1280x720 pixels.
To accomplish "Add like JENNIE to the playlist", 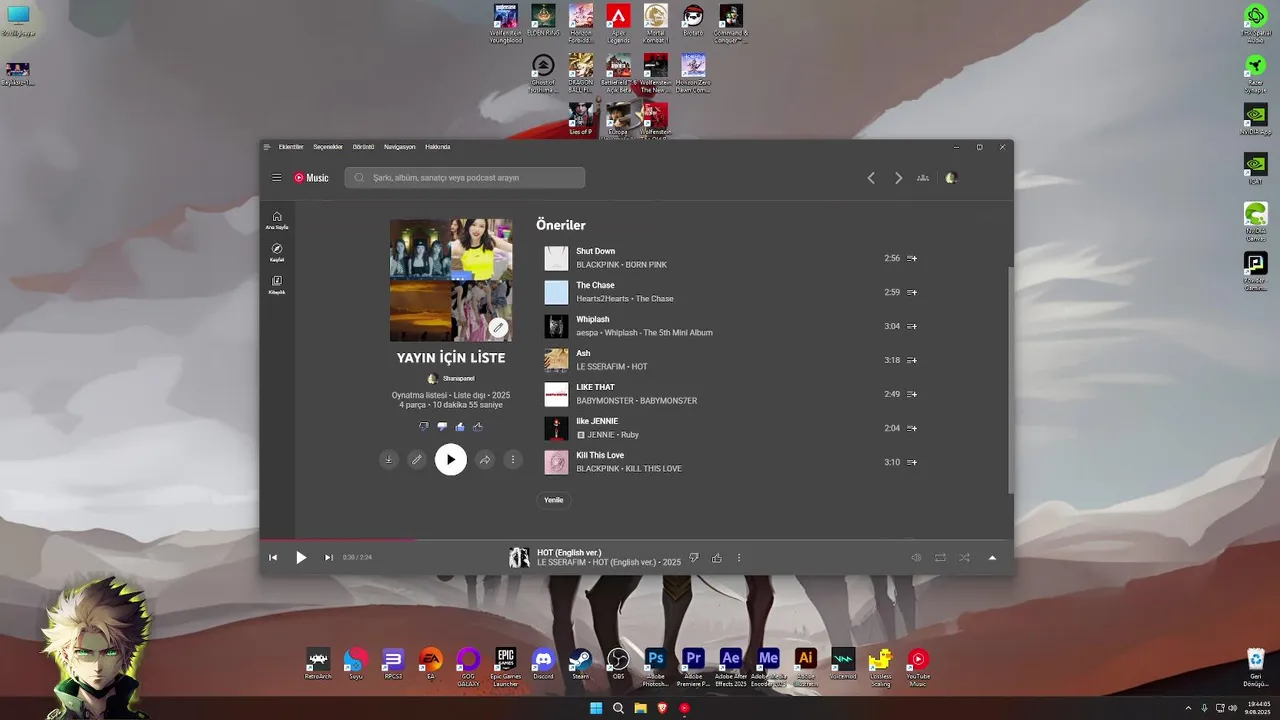I will coord(912,428).
